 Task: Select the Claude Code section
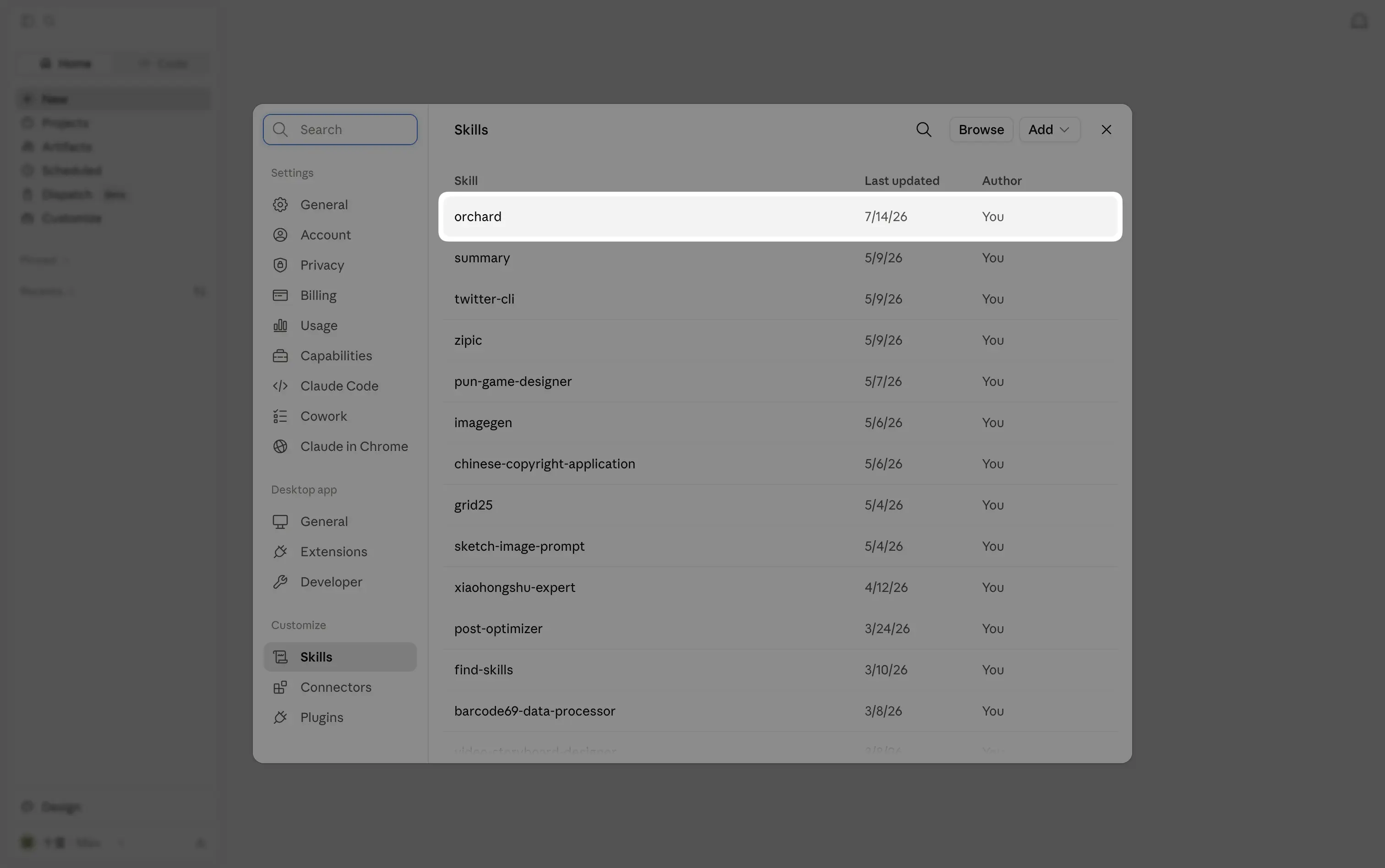point(340,386)
